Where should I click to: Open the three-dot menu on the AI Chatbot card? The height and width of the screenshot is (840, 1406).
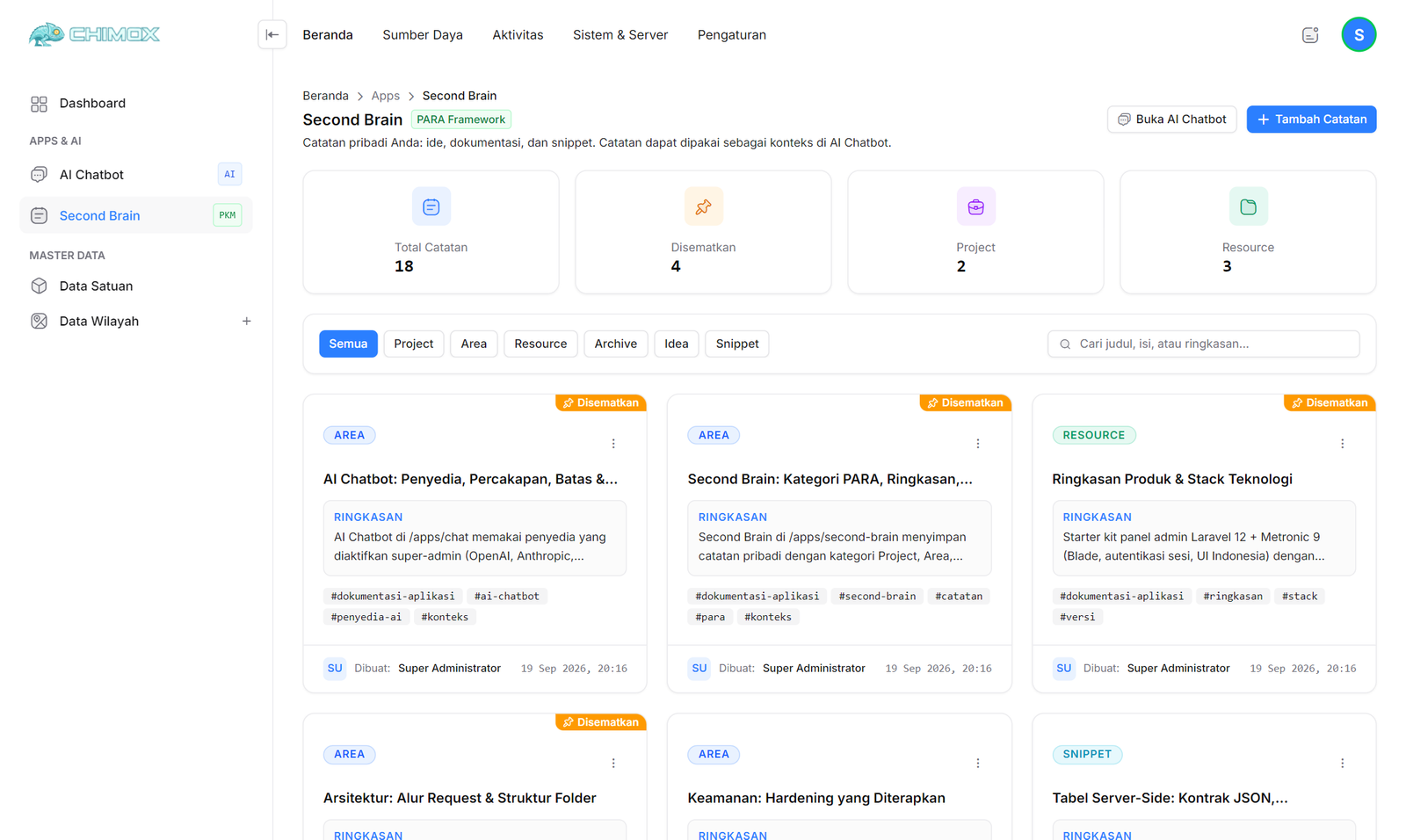[613, 444]
